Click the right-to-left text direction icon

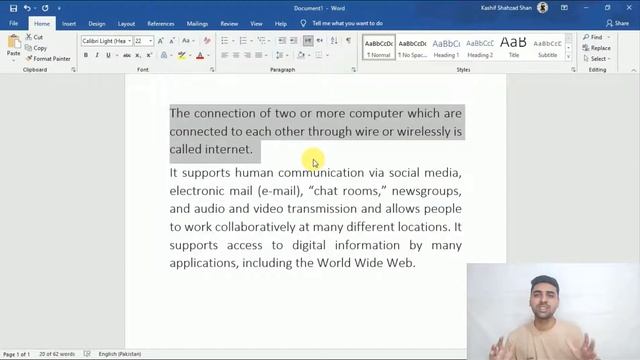(320, 40)
